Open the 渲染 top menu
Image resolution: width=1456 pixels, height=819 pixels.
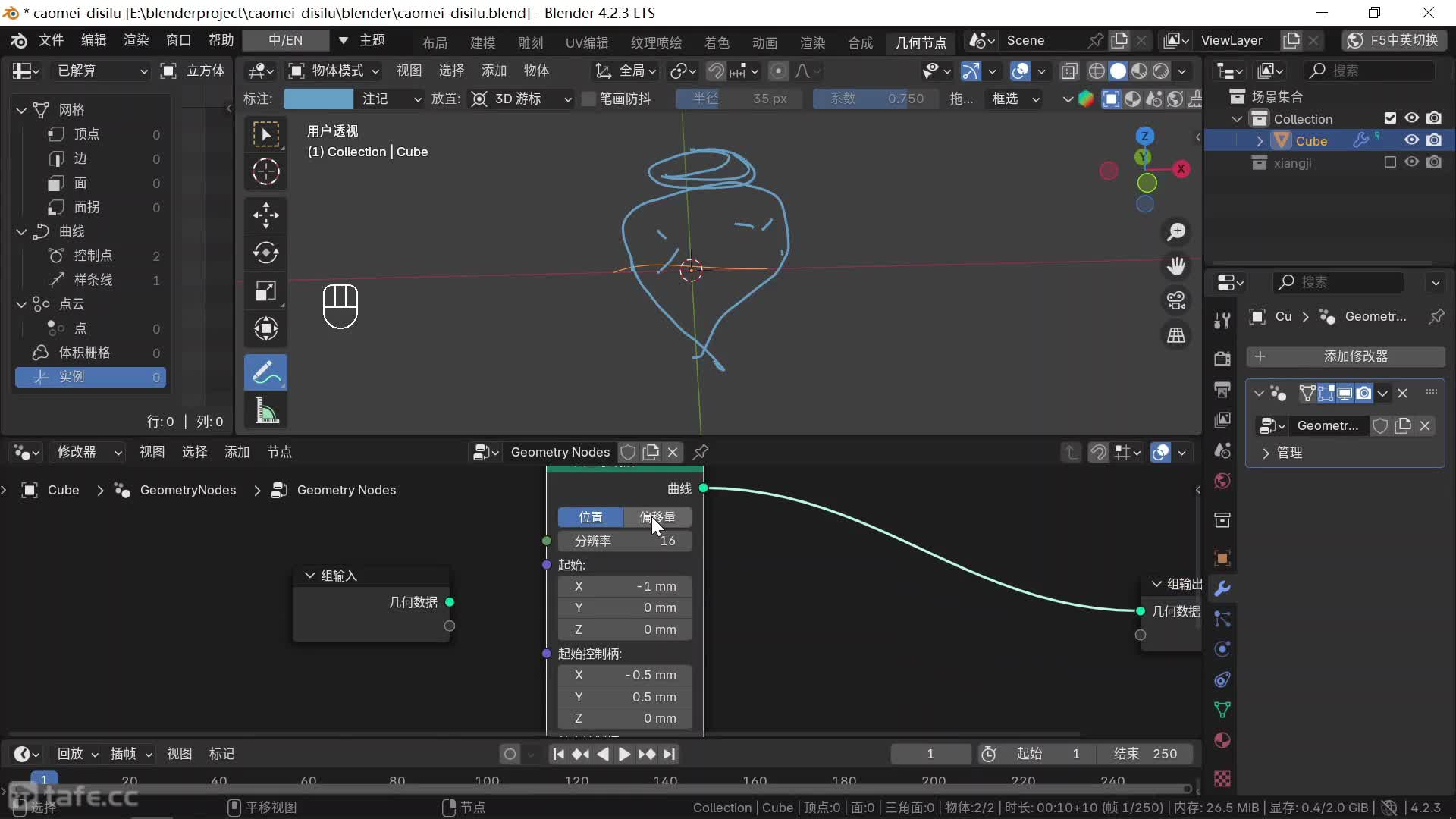(x=136, y=40)
